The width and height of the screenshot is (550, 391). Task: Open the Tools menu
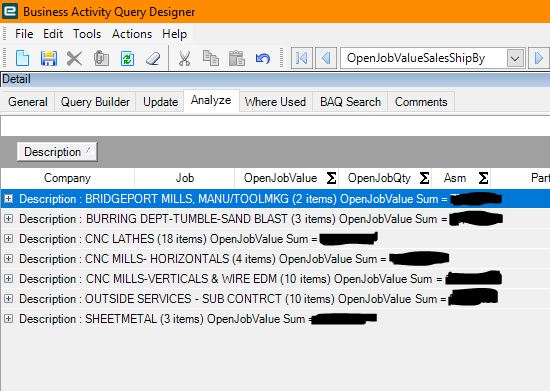click(87, 34)
